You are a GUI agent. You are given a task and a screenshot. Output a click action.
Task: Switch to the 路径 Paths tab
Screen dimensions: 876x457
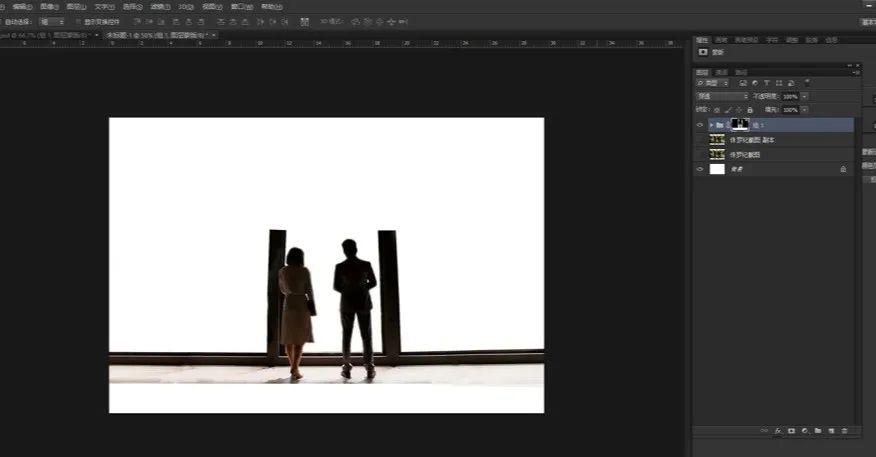pyautogui.click(x=741, y=73)
